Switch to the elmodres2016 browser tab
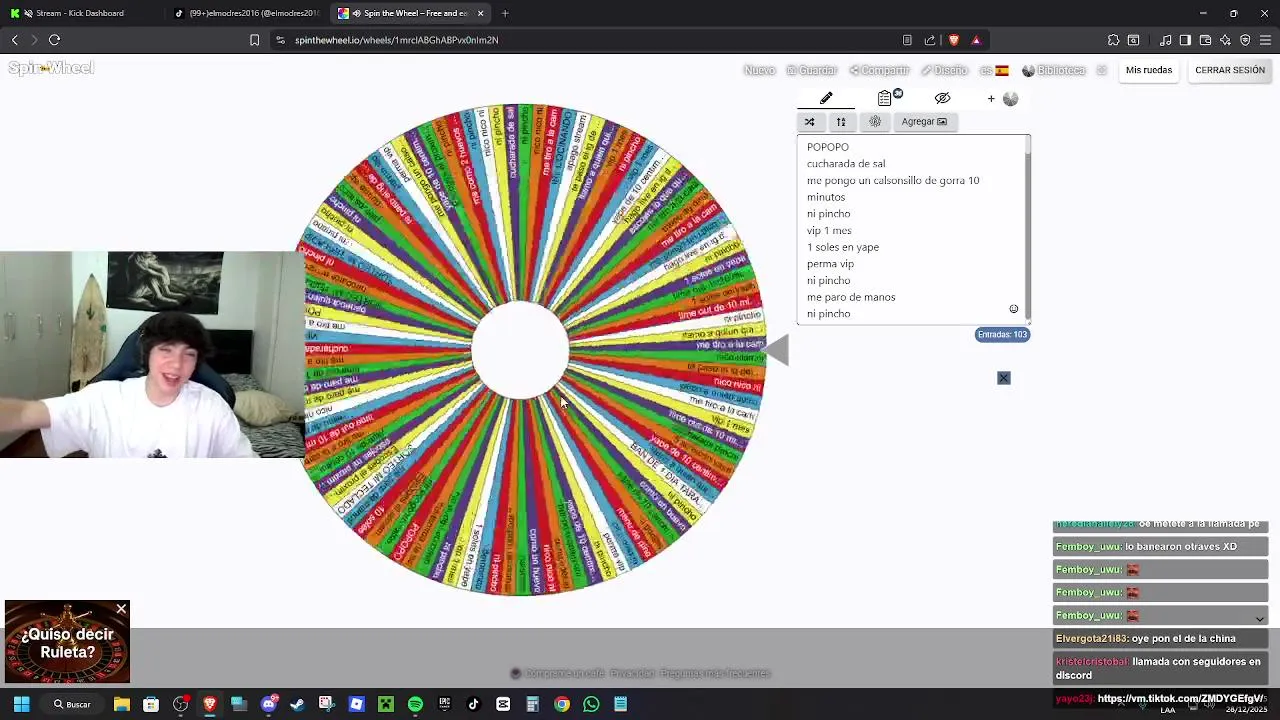The image size is (1280, 720). 246,13
